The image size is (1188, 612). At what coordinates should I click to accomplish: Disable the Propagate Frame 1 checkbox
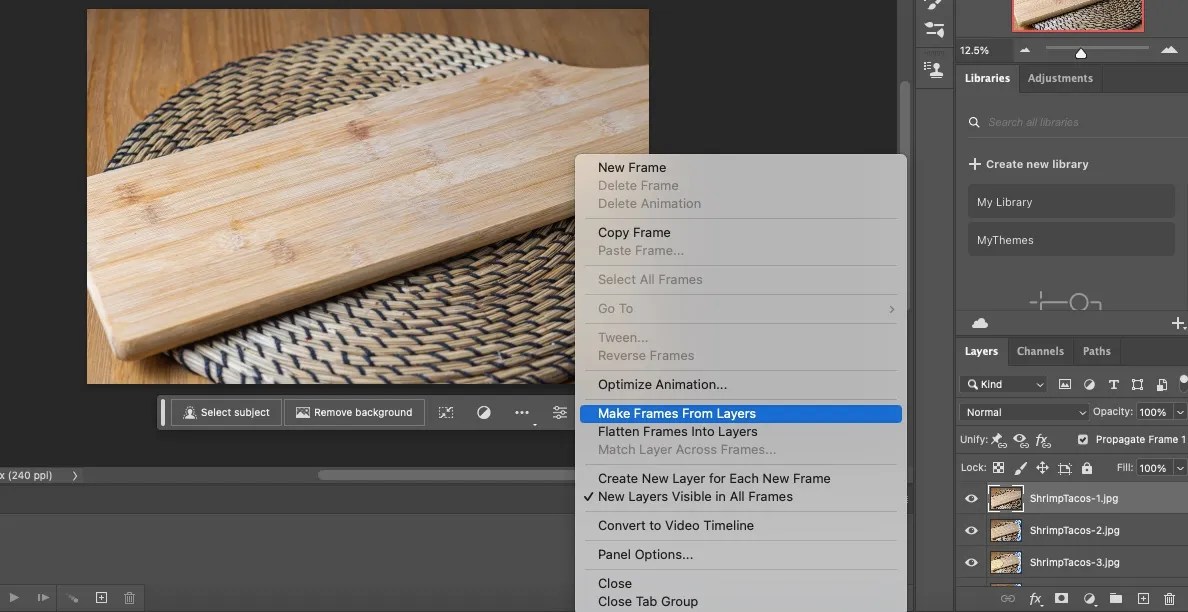point(1083,440)
